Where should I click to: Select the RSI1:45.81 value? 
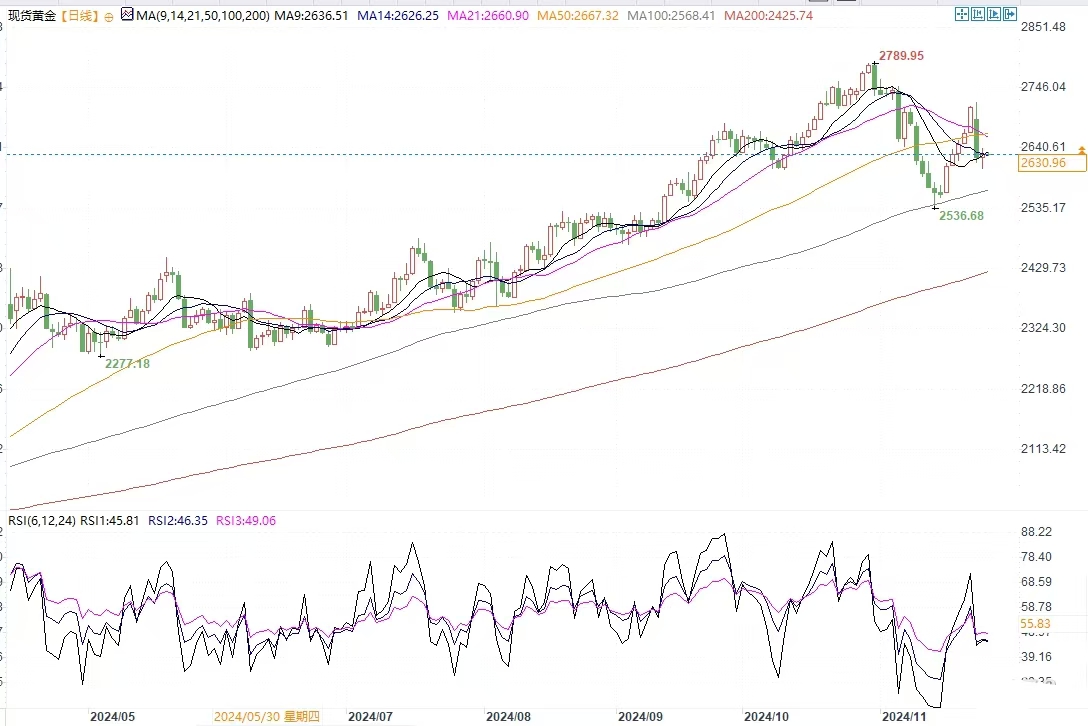pos(110,521)
